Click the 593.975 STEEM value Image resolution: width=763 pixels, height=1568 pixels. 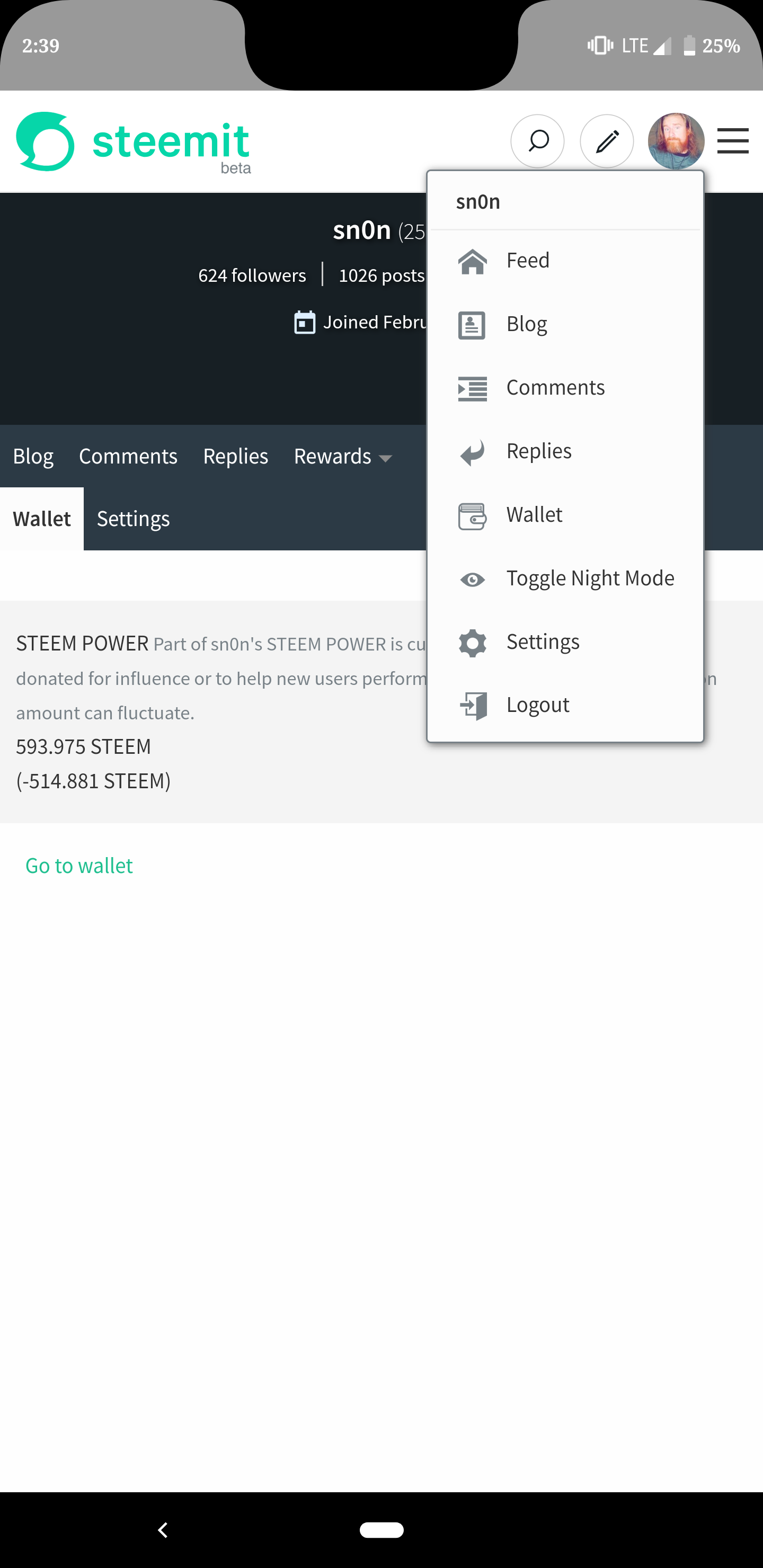coord(83,746)
